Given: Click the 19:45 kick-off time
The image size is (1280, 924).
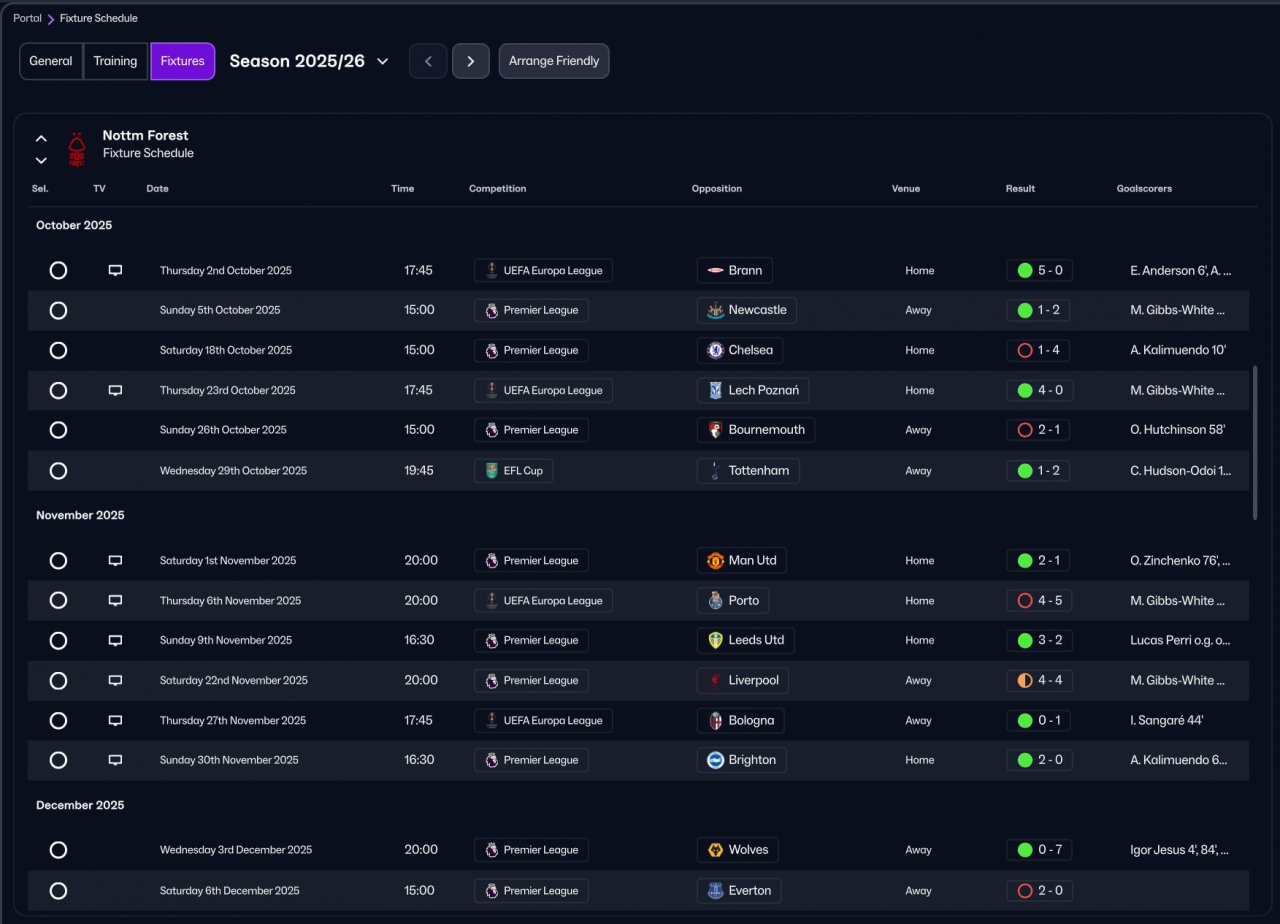Looking at the screenshot, I should pyautogui.click(x=419, y=471).
